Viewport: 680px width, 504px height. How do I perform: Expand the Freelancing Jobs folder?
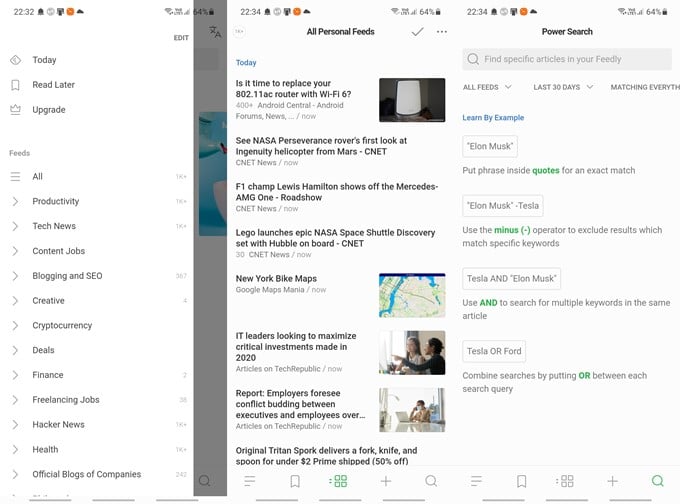point(15,399)
